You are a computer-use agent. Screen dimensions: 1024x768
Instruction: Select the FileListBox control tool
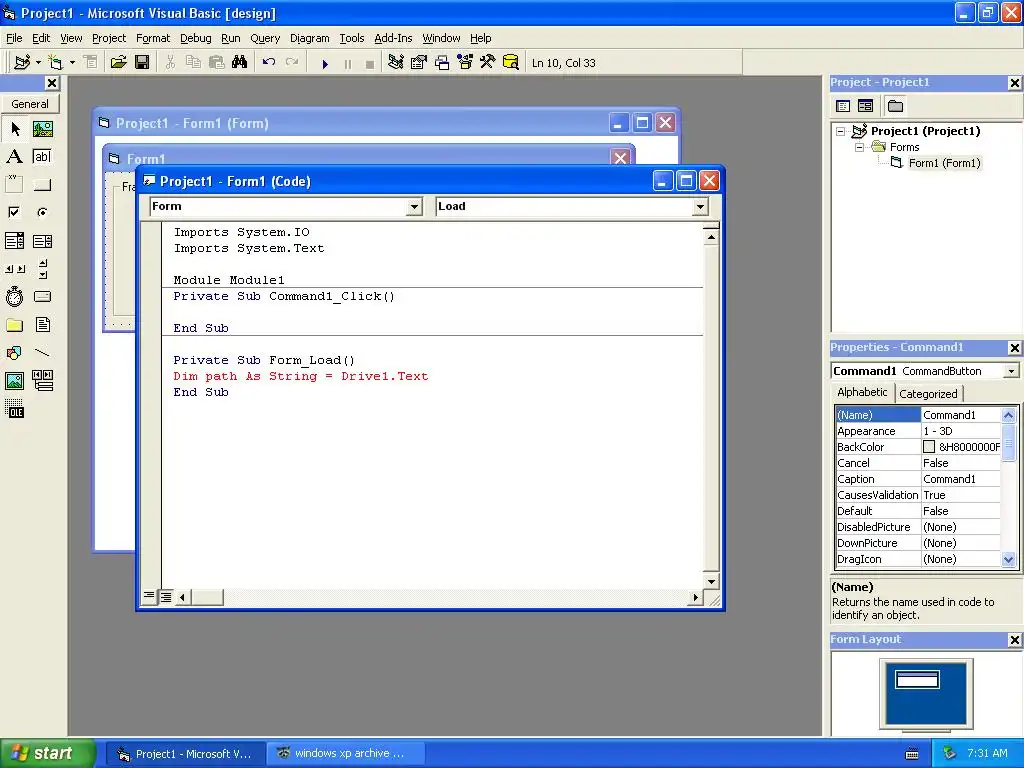tap(42, 325)
